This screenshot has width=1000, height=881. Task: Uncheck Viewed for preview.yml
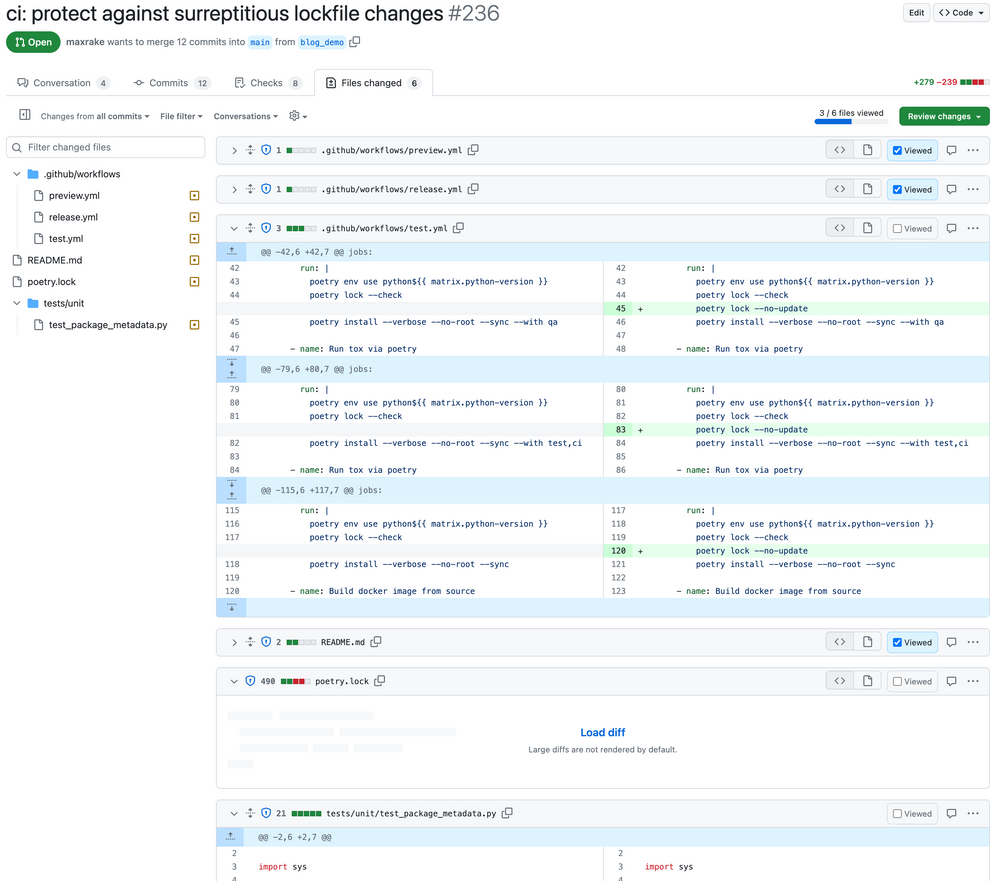911,150
